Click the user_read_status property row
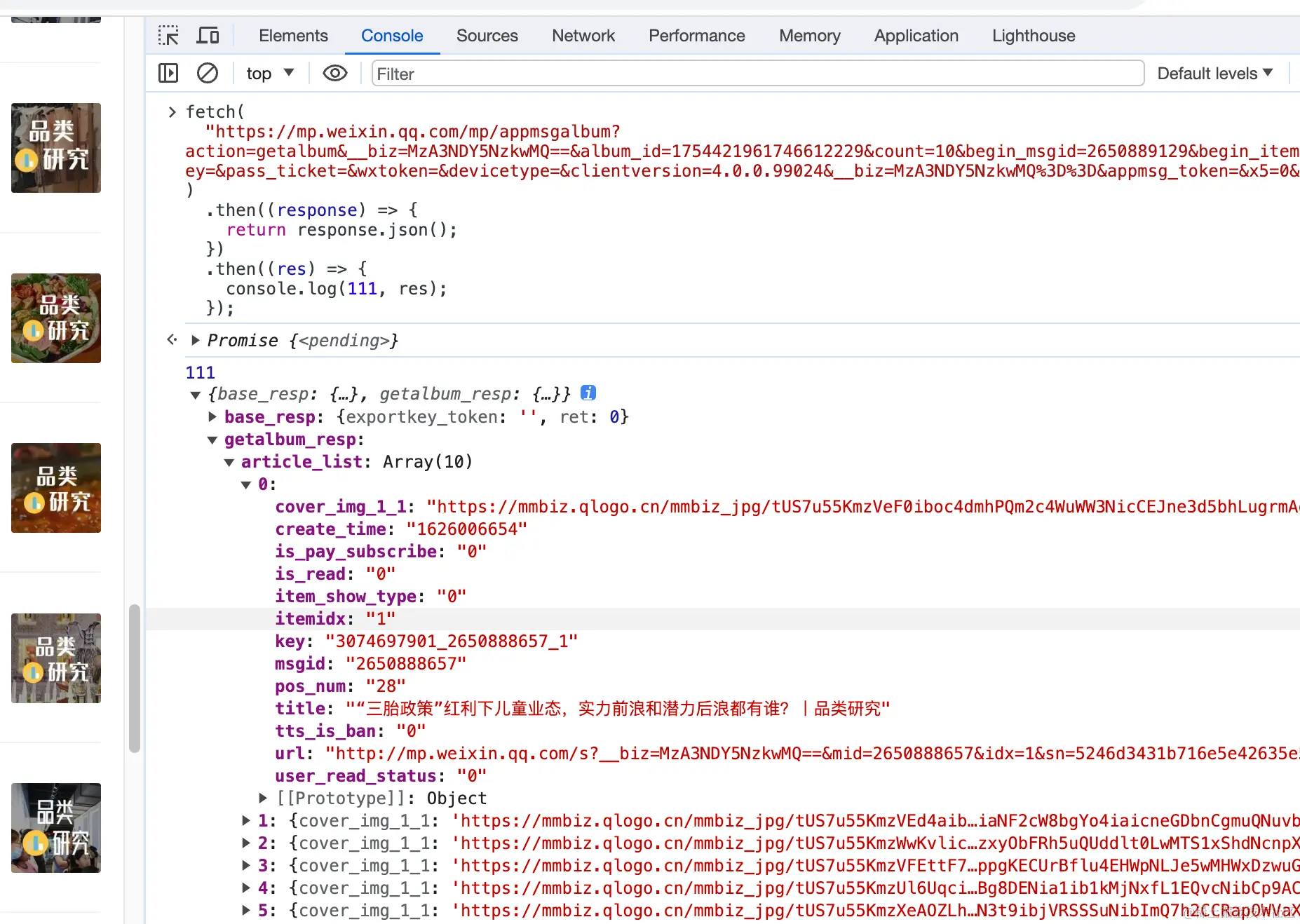Viewport: 1300px width, 924px height. tap(381, 776)
